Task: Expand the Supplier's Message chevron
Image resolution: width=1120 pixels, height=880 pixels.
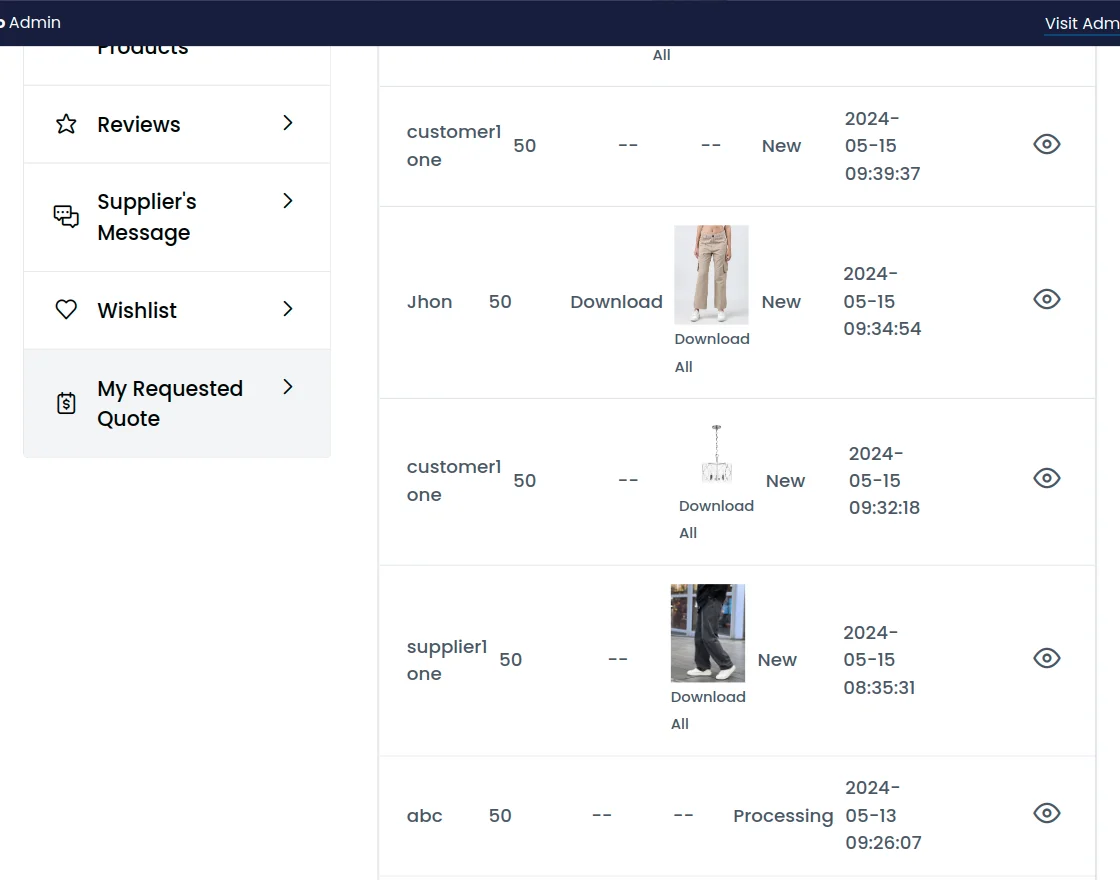Action: pyautogui.click(x=288, y=201)
